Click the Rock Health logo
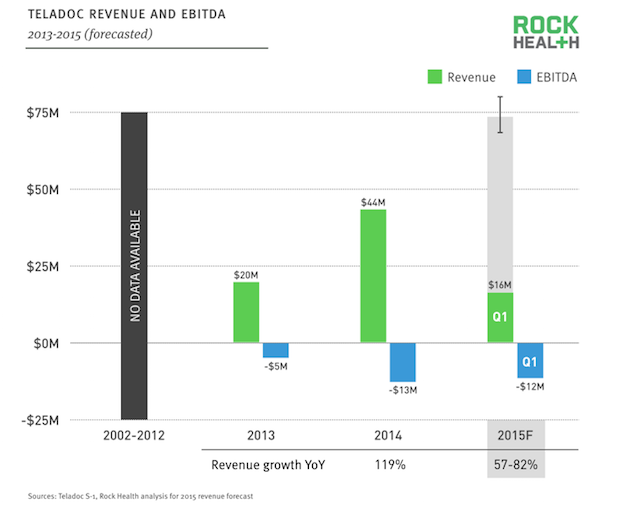 pos(546,32)
